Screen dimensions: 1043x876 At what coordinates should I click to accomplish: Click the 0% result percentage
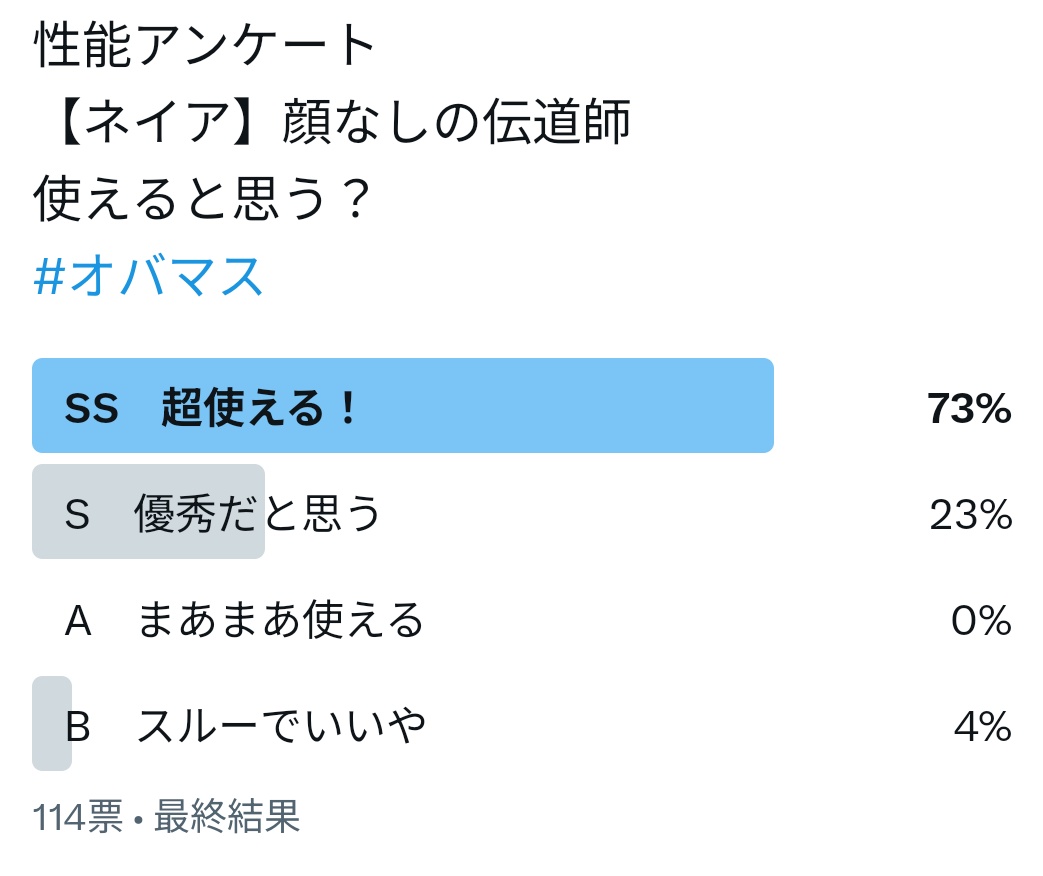[x=980, y=621]
